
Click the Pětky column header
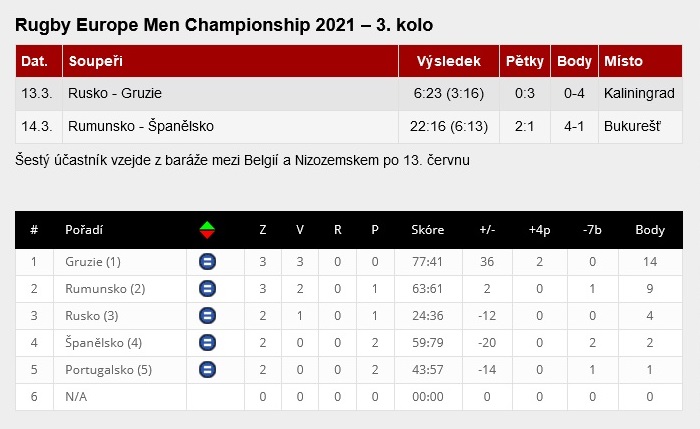tap(525, 62)
